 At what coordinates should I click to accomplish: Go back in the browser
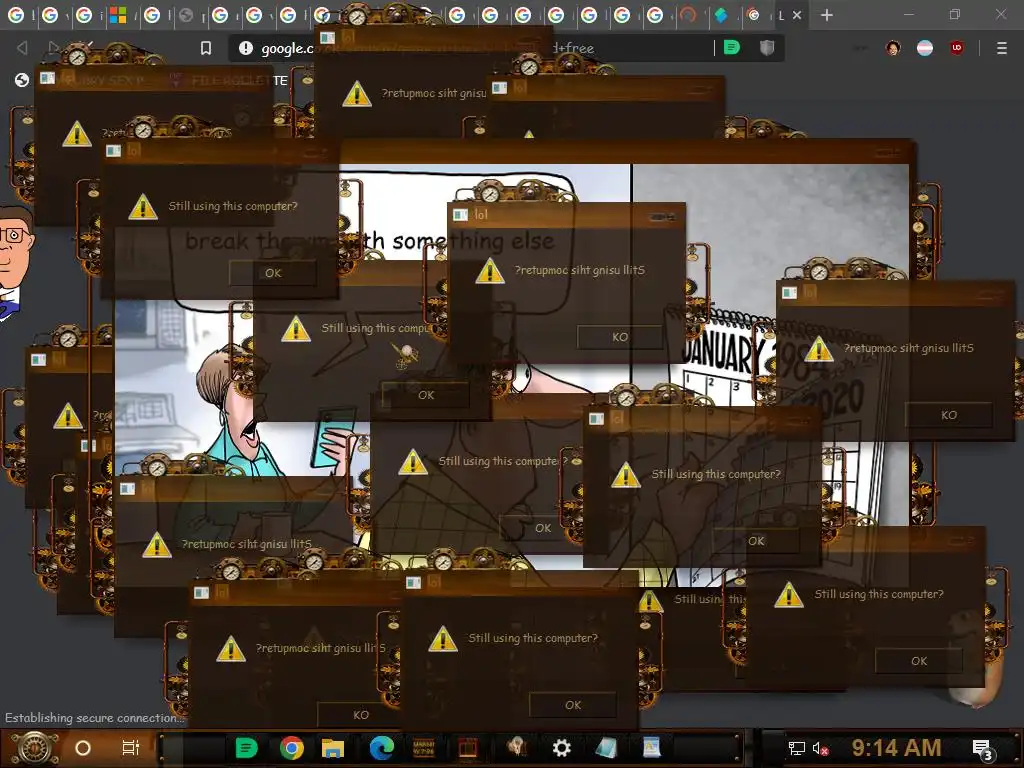pyautogui.click(x=22, y=48)
